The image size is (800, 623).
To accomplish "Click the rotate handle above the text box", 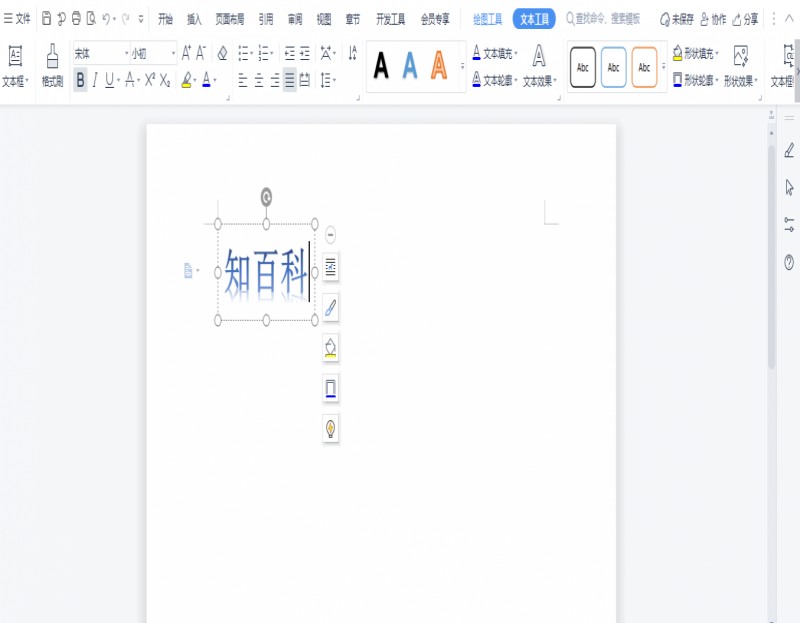I will (x=266, y=197).
